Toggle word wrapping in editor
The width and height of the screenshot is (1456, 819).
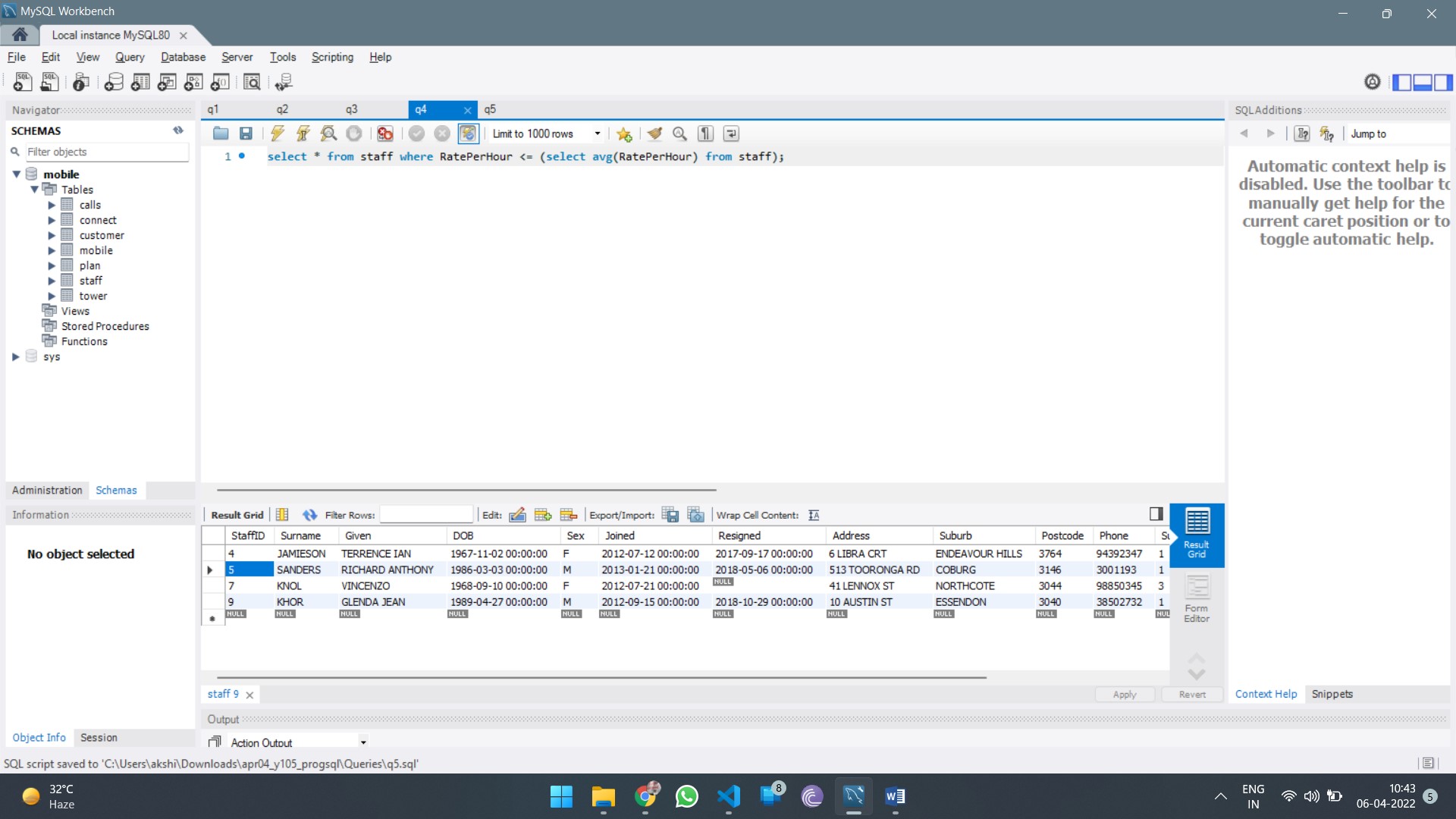point(731,133)
